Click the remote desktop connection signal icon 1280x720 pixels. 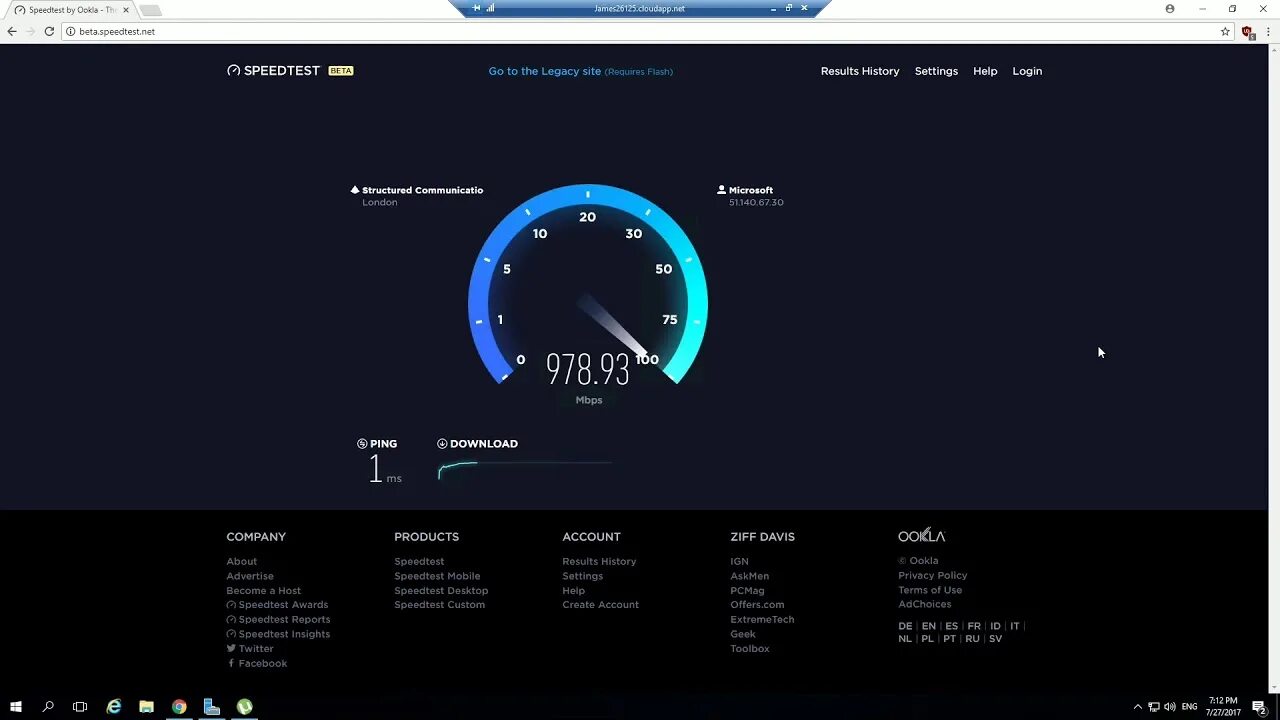tap(490, 8)
